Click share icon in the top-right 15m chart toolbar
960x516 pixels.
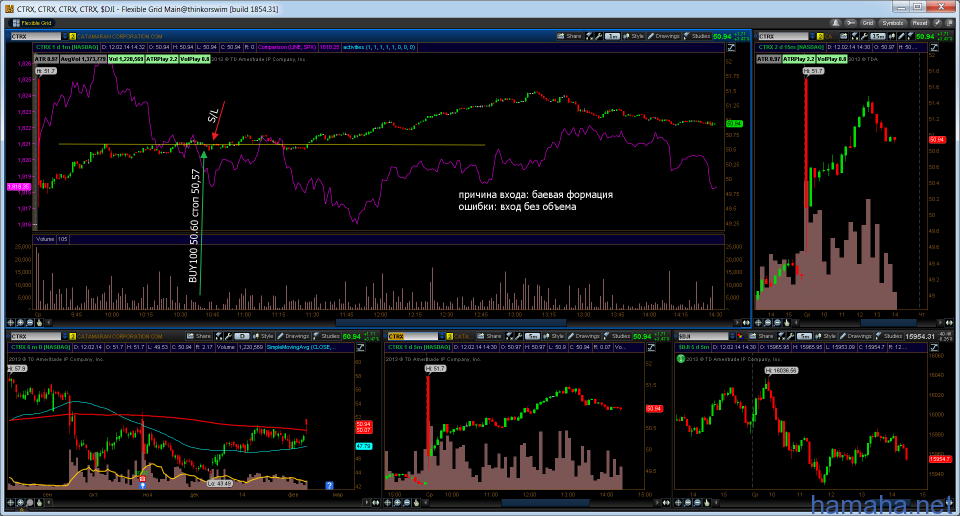[844, 36]
